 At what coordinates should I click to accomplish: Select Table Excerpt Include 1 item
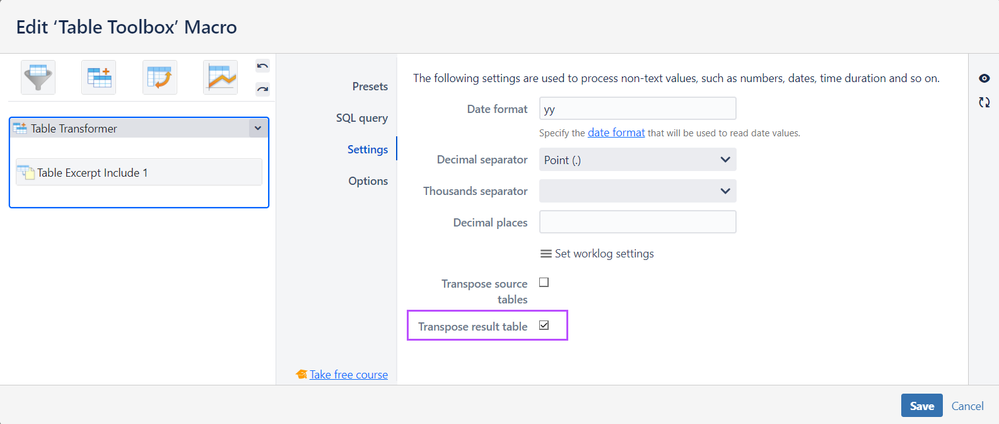point(139,173)
